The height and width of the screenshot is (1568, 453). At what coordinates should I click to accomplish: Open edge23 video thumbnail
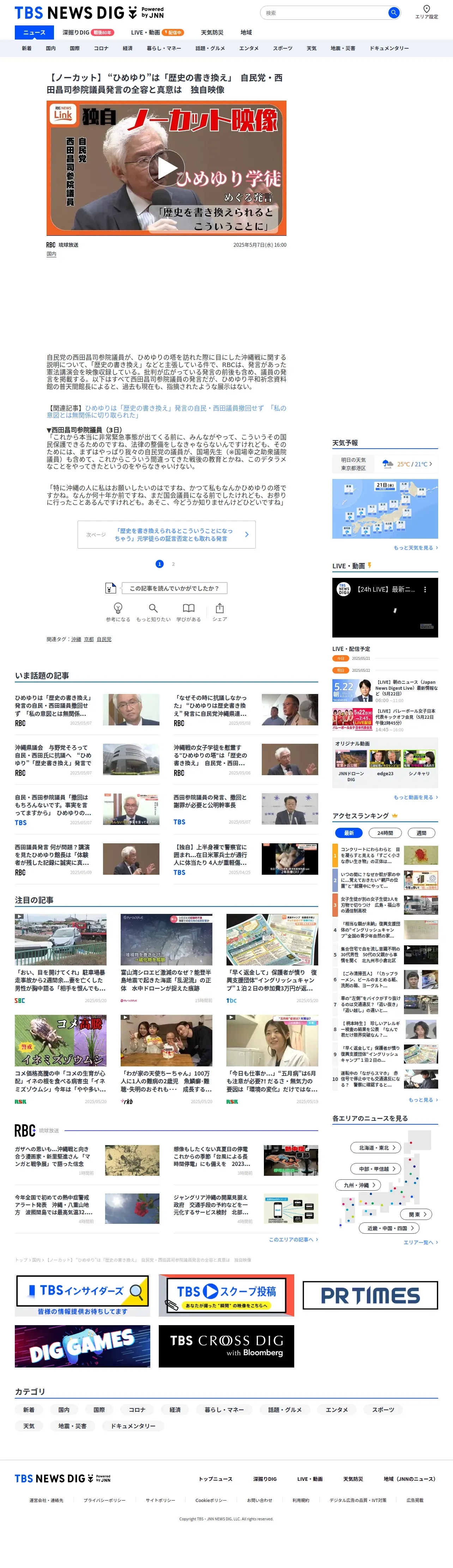coord(385,759)
